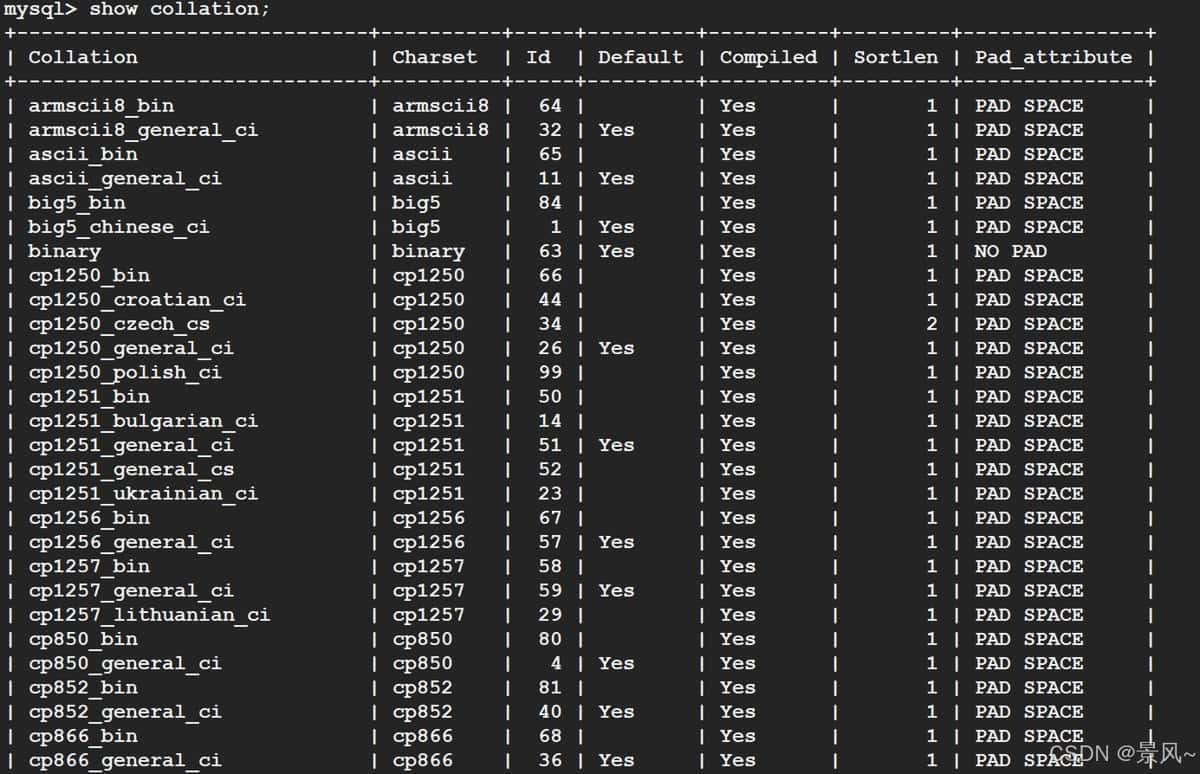Viewport: 1200px width, 774px height.
Task: Click the cp850_general_ci collation name
Action: coord(125,663)
